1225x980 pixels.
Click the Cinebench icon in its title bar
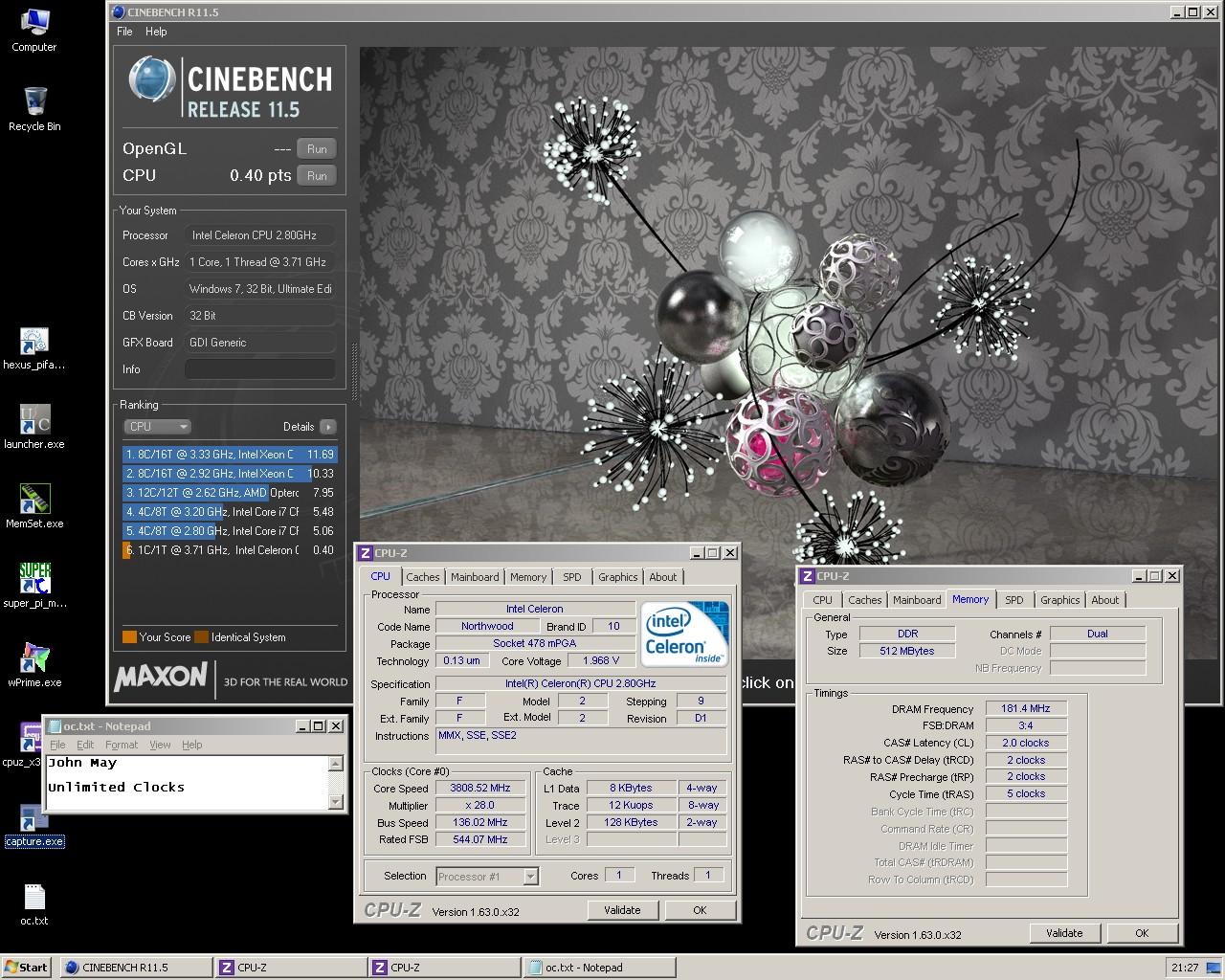(x=119, y=12)
